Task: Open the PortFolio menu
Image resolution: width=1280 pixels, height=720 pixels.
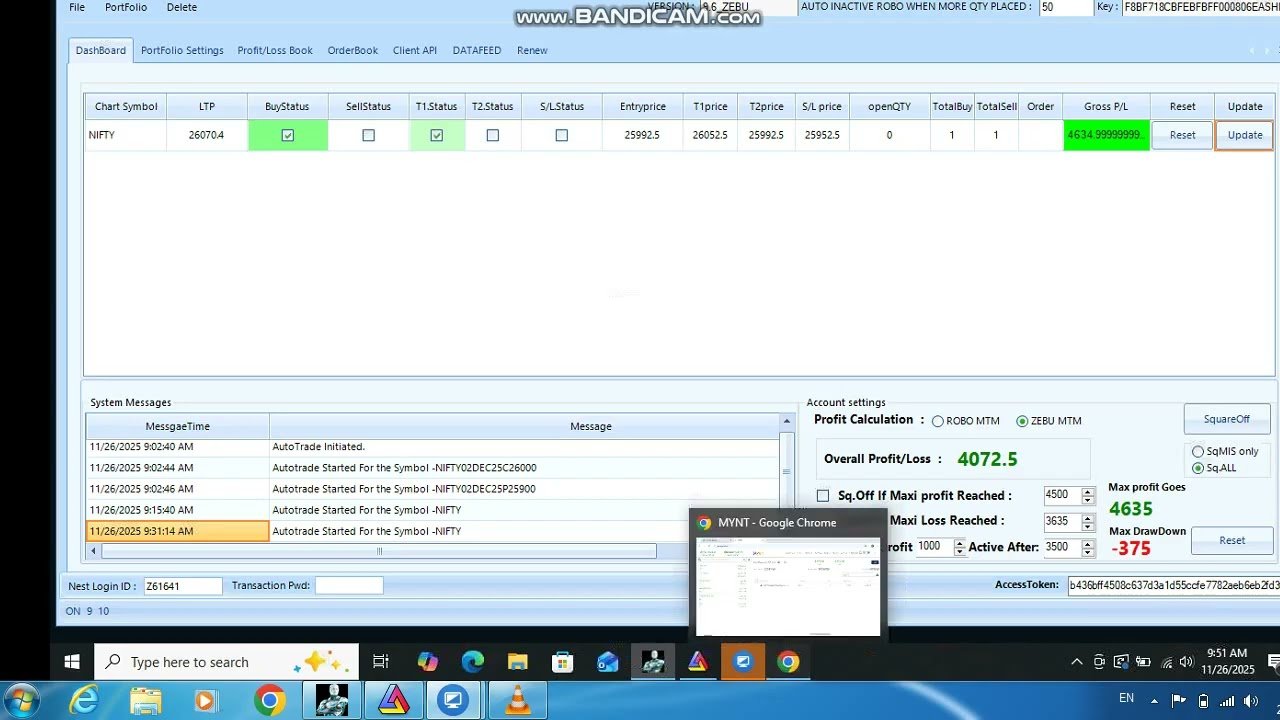Action: click(x=126, y=7)
